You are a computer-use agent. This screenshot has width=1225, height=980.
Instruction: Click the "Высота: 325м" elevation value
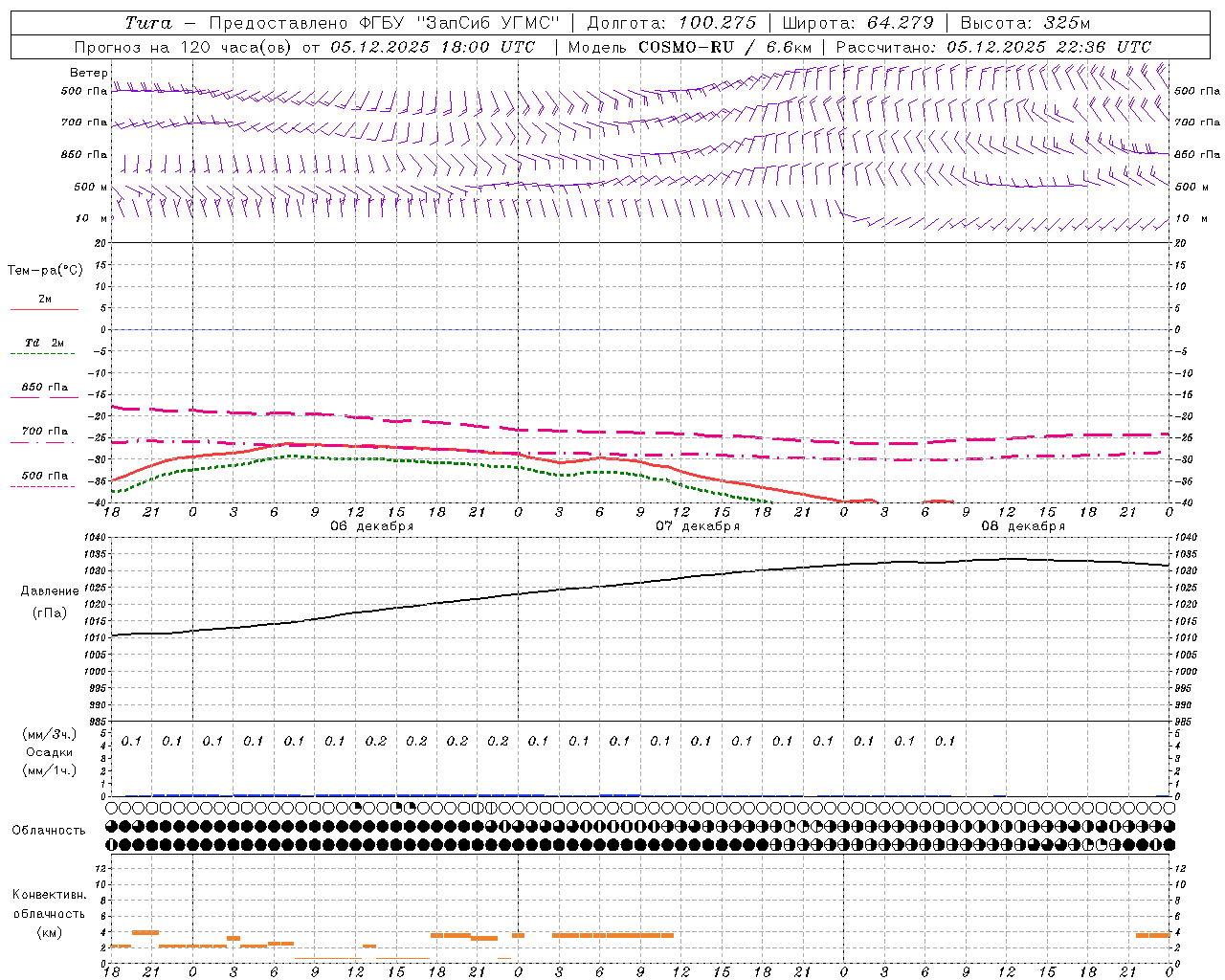pos(1025,23)
